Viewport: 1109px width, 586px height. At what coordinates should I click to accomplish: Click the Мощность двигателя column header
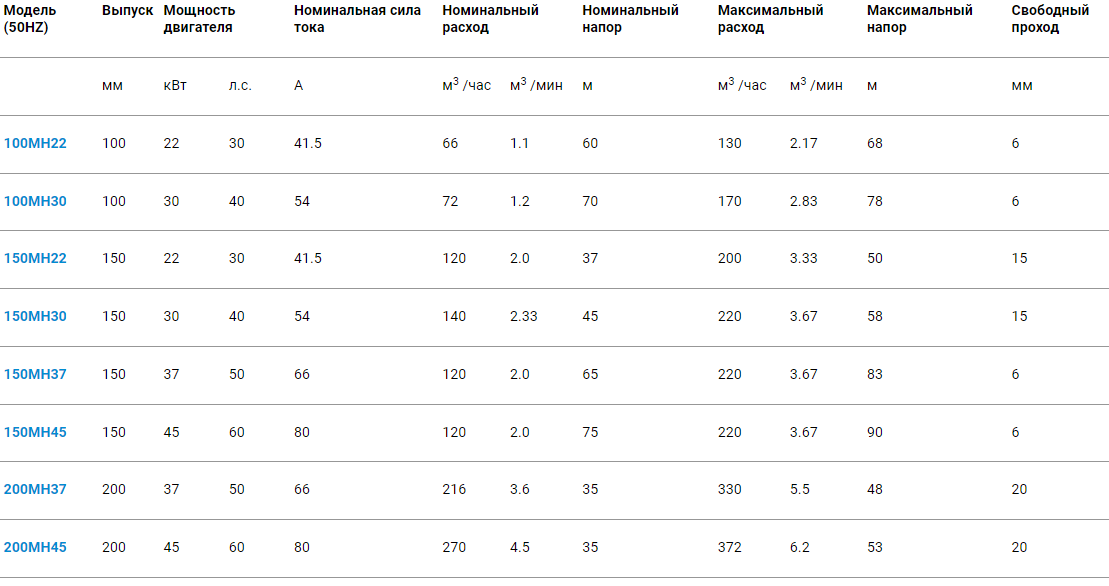(199, 19)
